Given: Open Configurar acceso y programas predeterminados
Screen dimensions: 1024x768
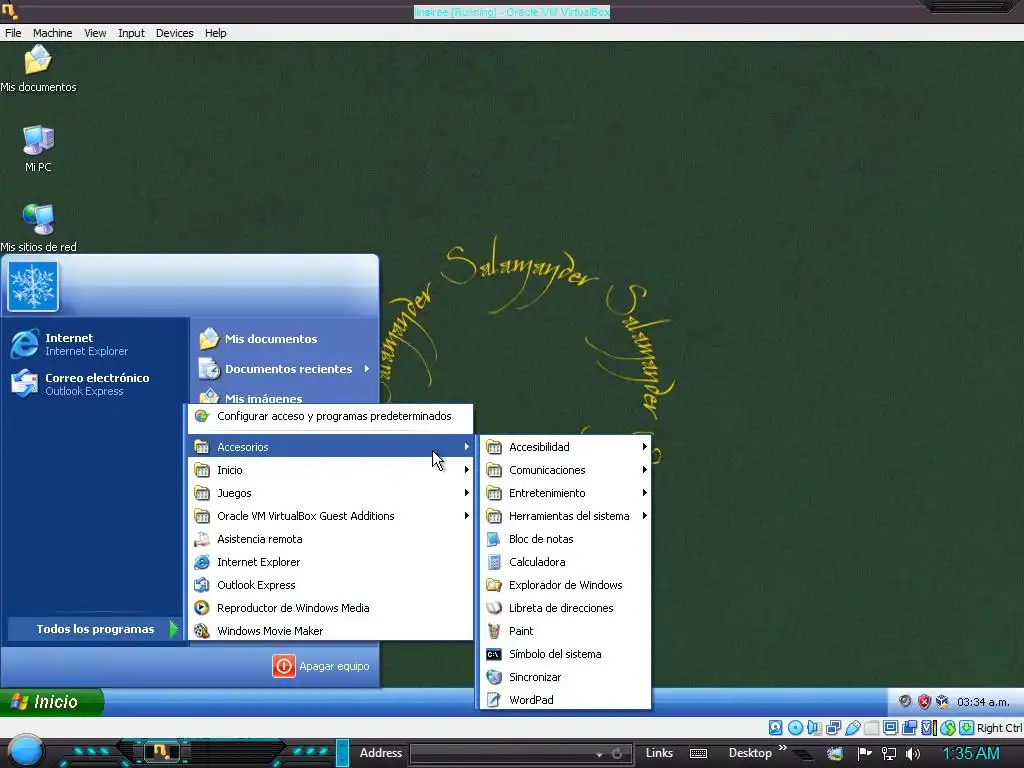Looking at the screenshot, I should tap(330, 417).
